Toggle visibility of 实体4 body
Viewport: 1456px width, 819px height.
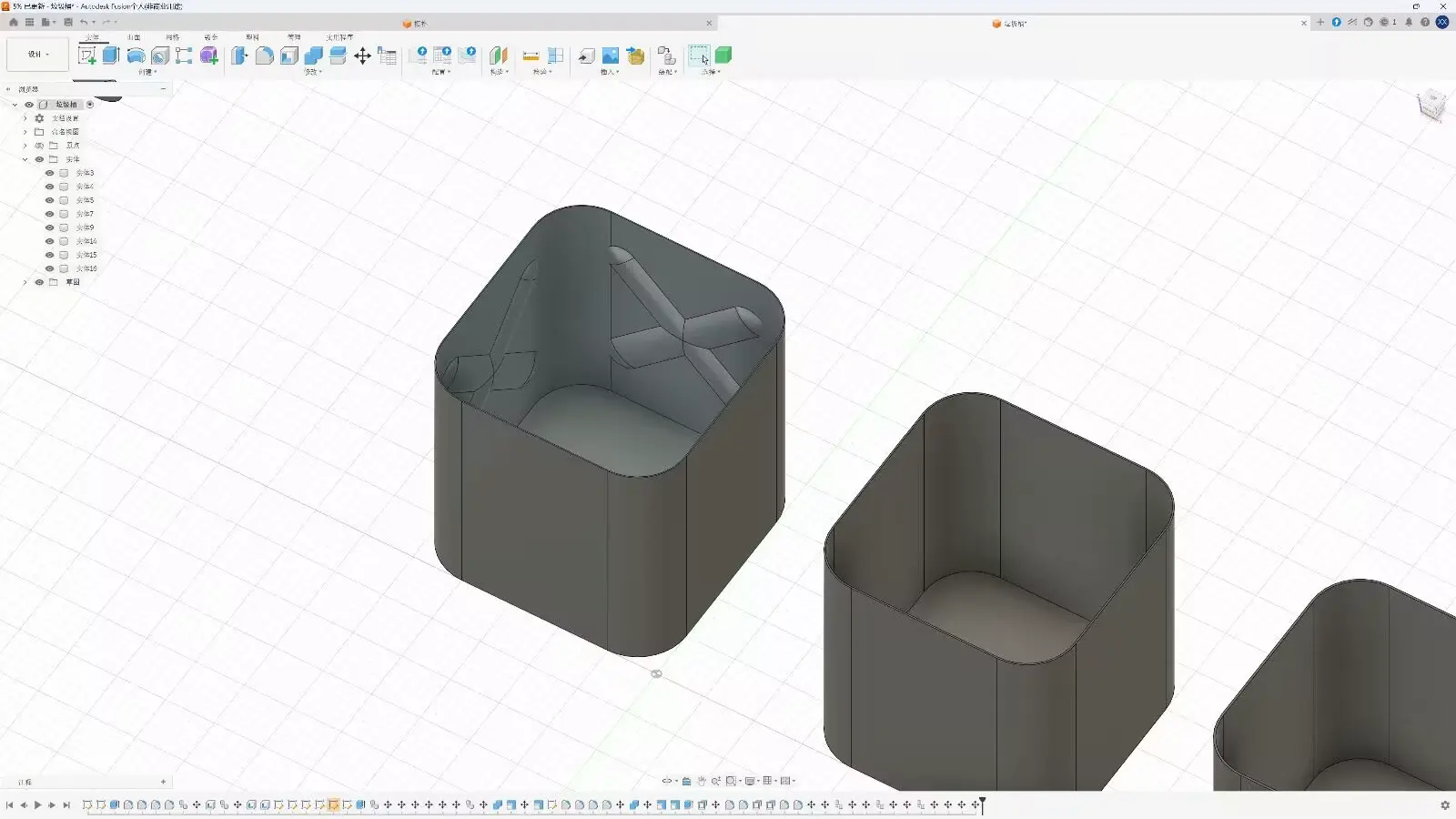pos(50,187)
